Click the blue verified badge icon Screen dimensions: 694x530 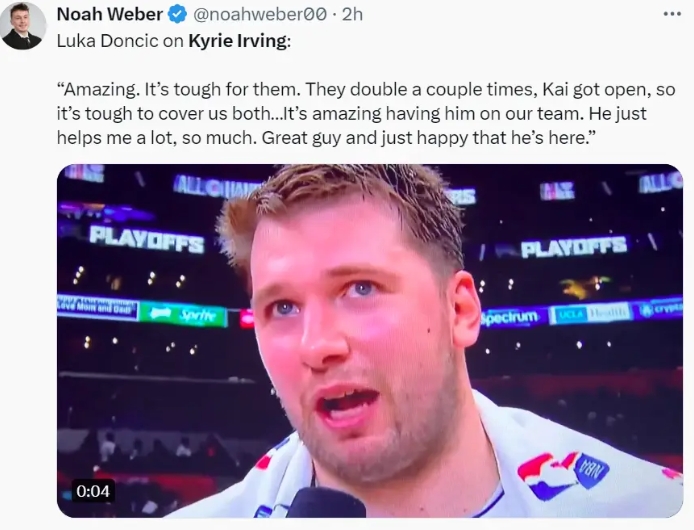(x=176, y=15)
